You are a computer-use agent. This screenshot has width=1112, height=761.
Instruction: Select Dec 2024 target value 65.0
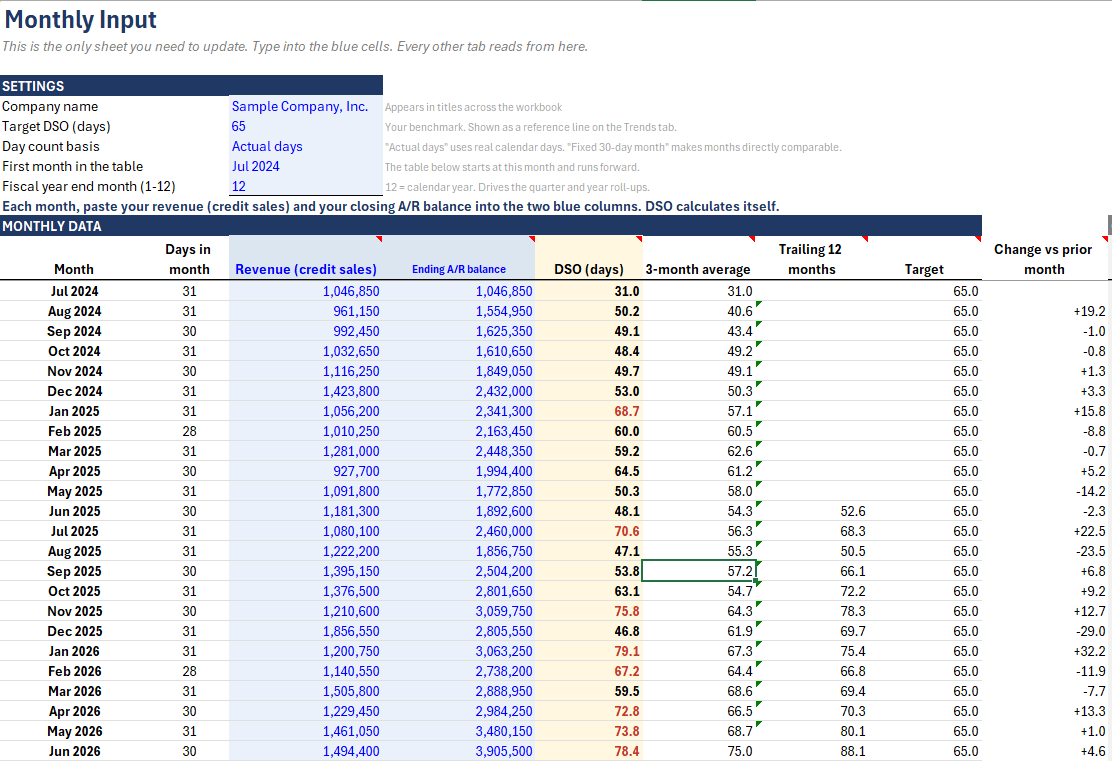tap(925, 391)
